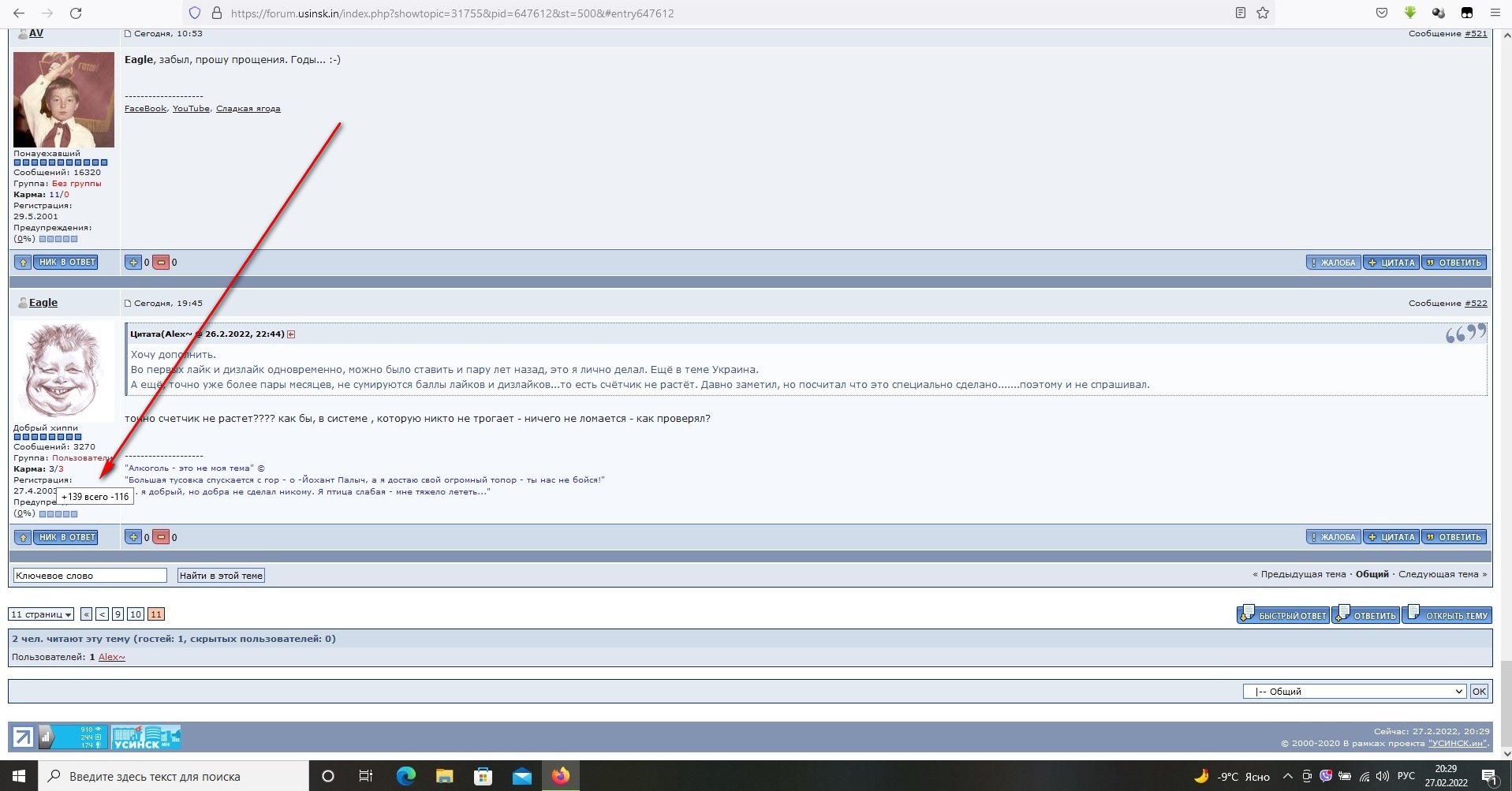
Task: Click the browser vertical scrollbar thumb
Action: pyautogui.click(x=1506, y=703)
